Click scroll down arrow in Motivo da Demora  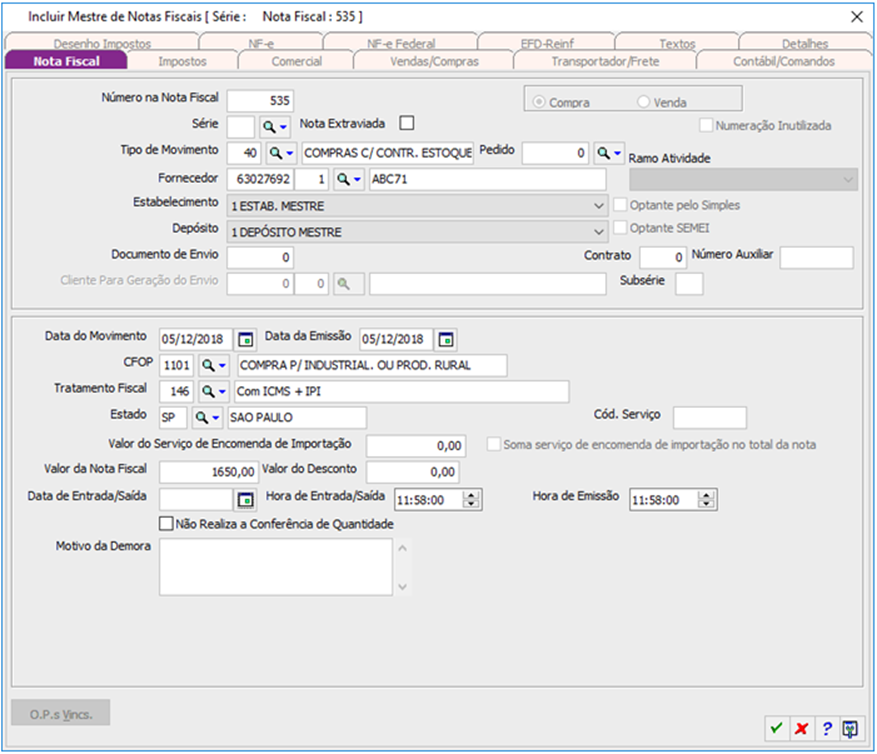point(403,586)
